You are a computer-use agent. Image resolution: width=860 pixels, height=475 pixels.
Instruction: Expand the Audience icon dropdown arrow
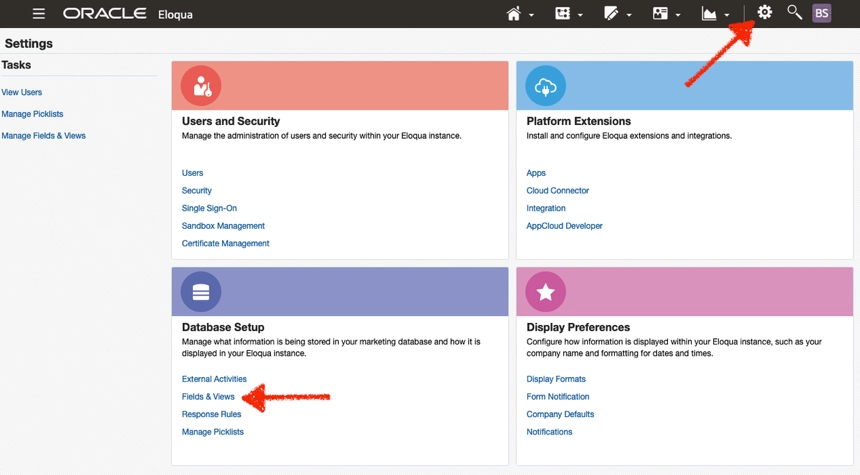(x=678, y=15)
